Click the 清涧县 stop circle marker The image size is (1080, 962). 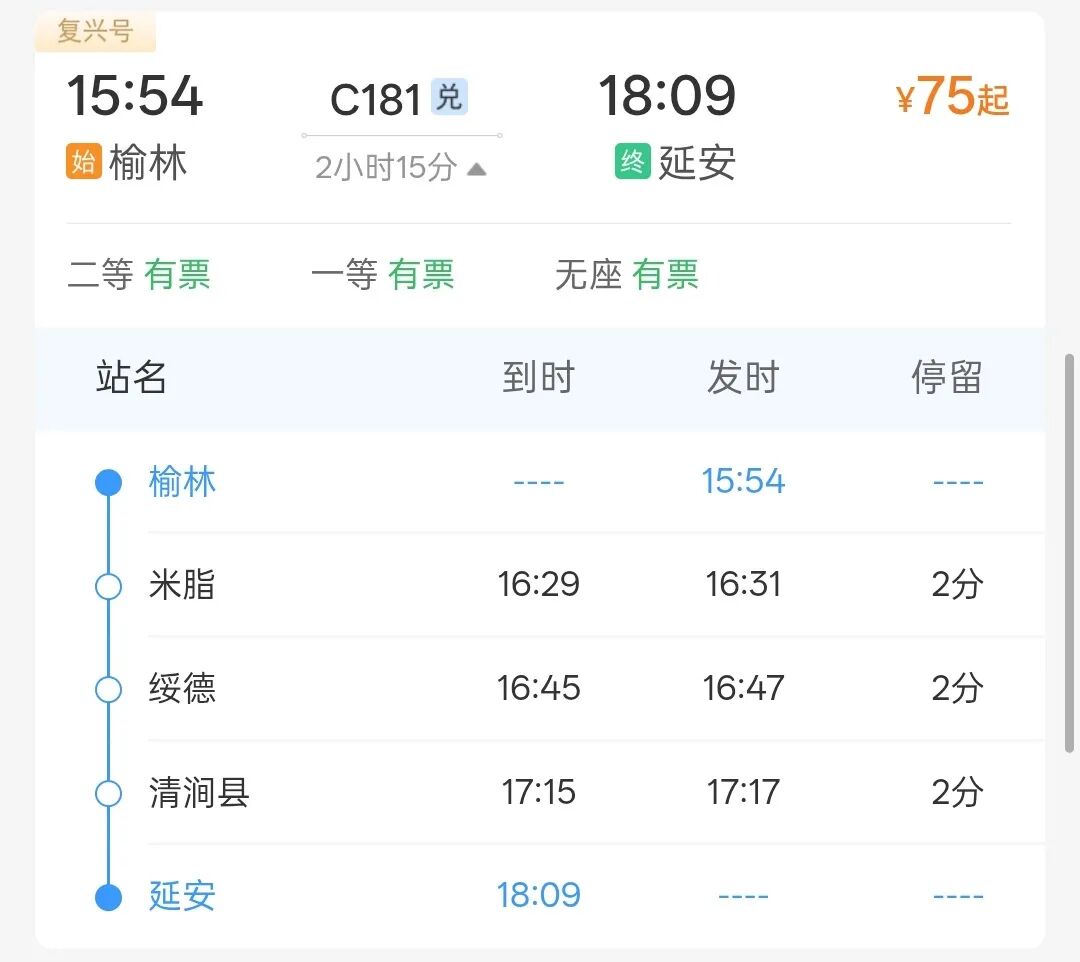coord(108,794)
